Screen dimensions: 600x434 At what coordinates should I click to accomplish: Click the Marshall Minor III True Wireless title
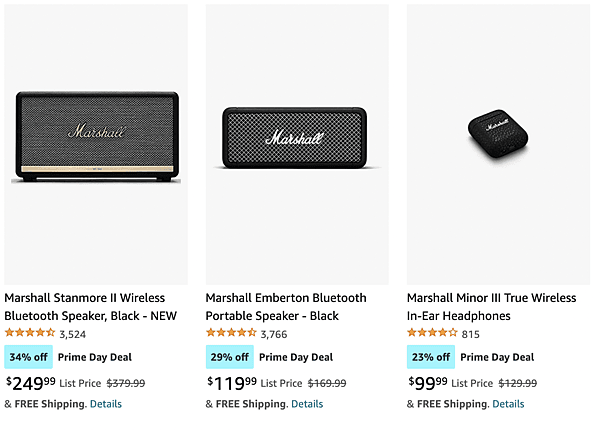pyautogui.click(x=491, y=307)
